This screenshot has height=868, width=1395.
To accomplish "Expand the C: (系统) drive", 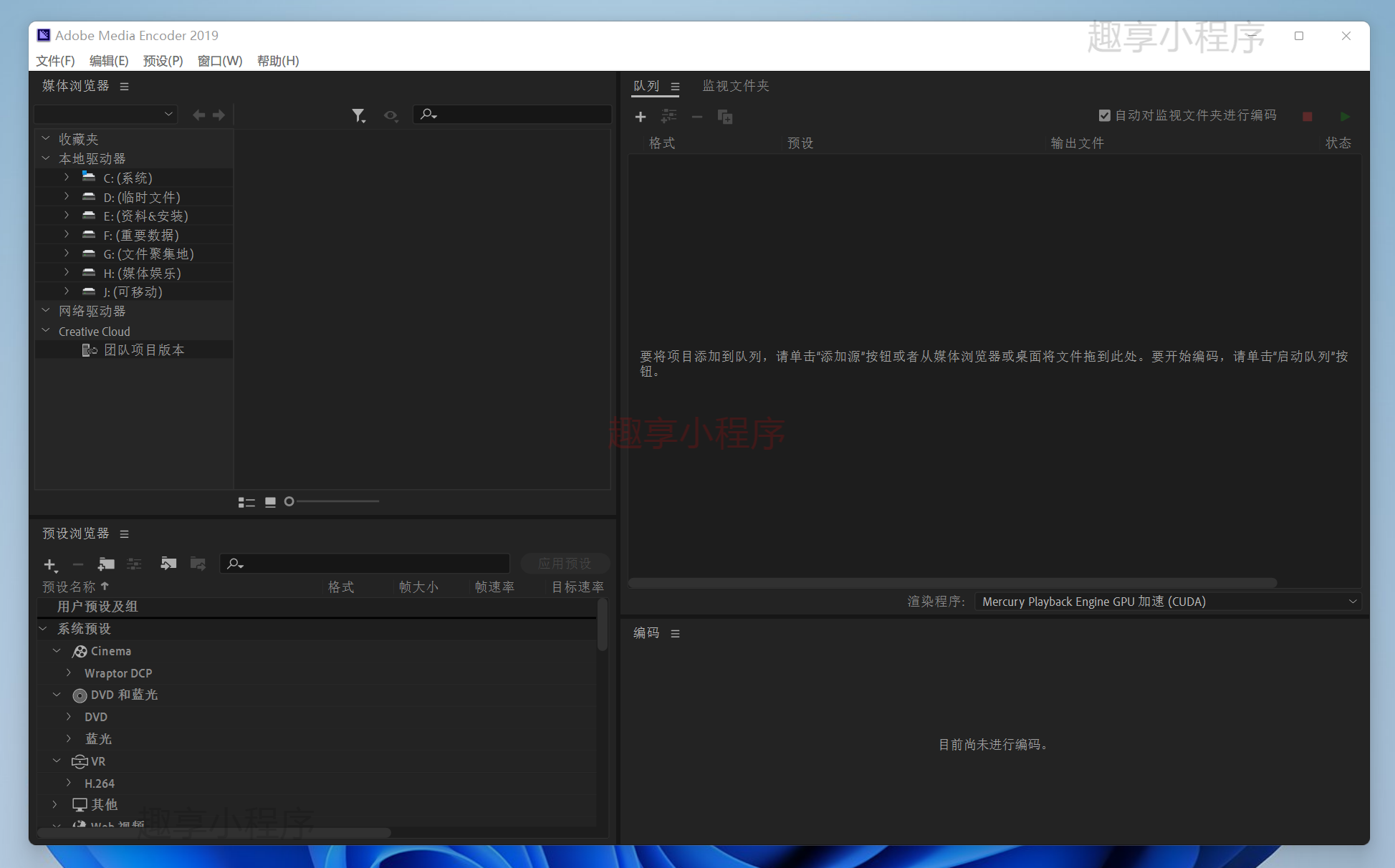I will (67, 177).
